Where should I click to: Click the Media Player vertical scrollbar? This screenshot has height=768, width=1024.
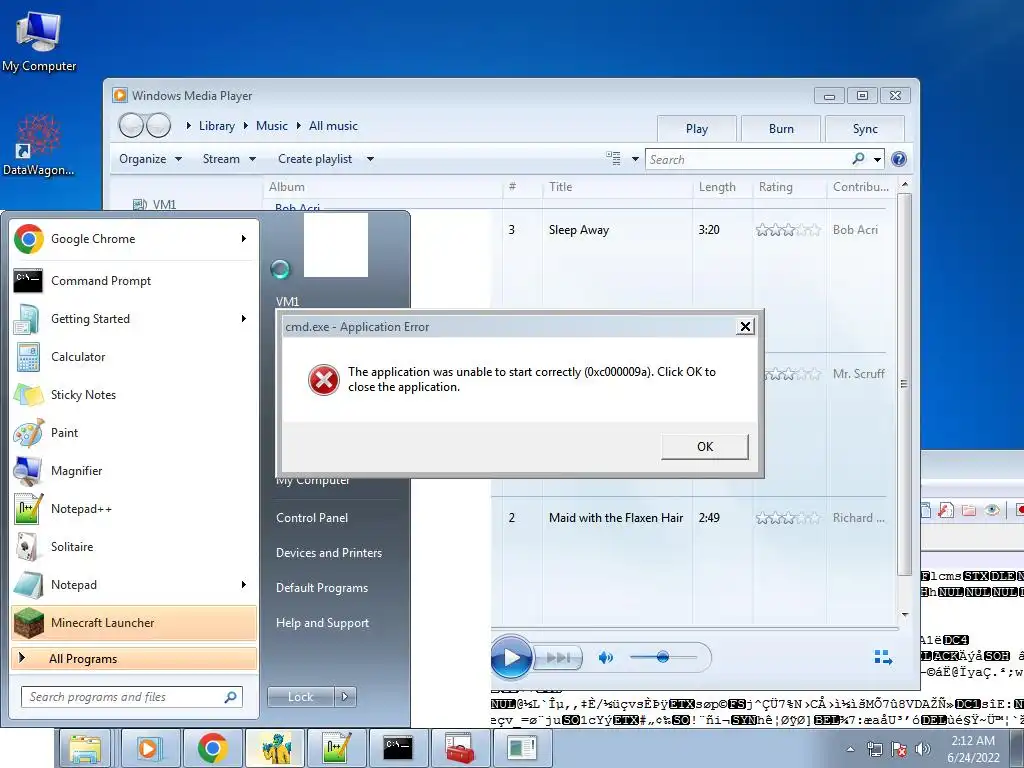coord(904,384)
